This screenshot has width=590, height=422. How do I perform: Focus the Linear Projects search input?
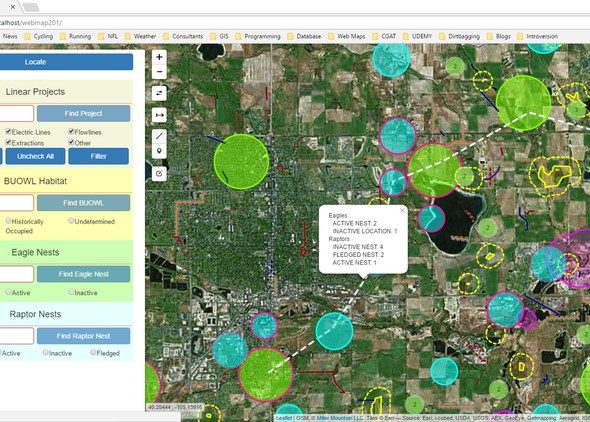coord(16,113)
